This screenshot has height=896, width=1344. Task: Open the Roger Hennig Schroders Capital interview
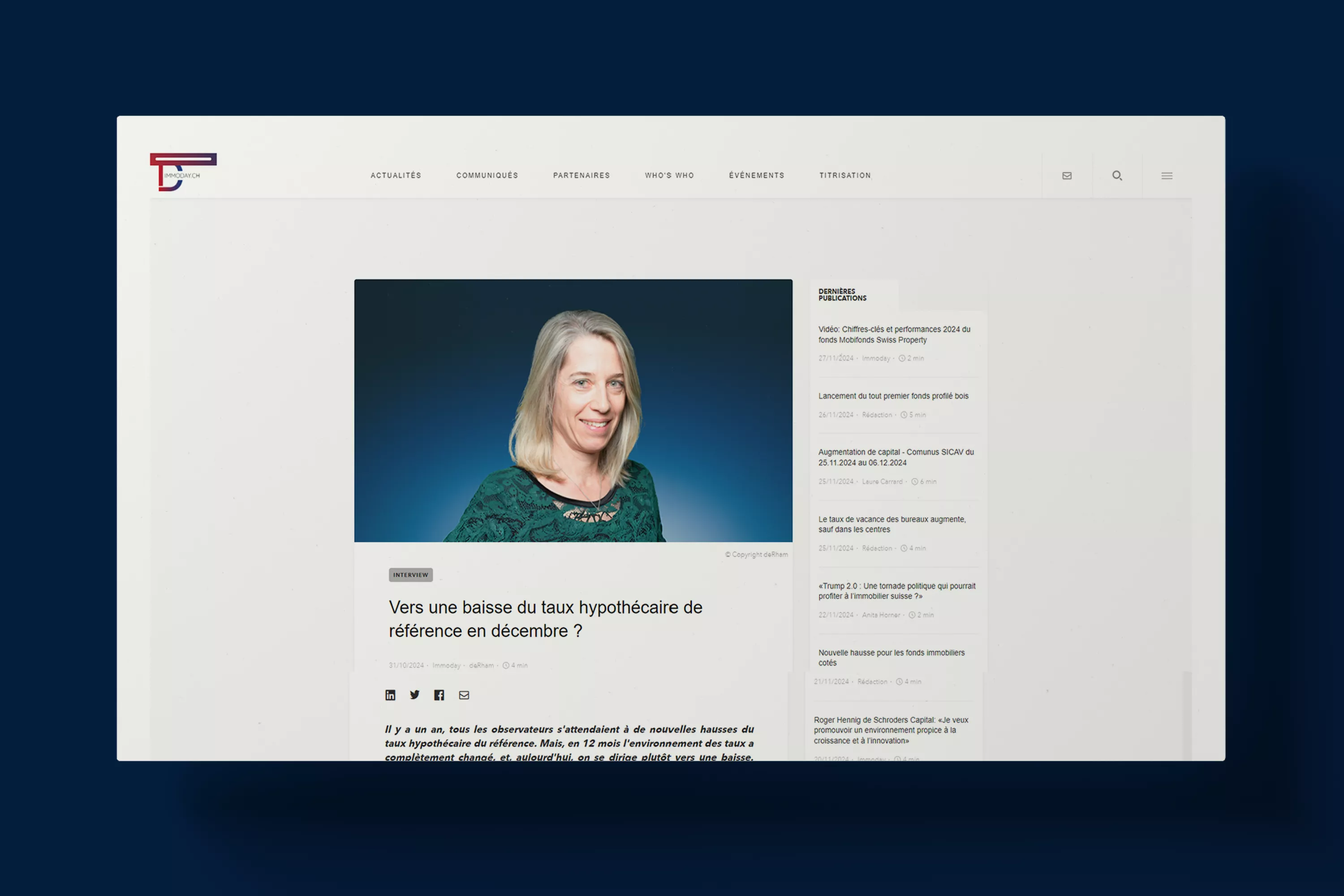[x=891, y=730]
